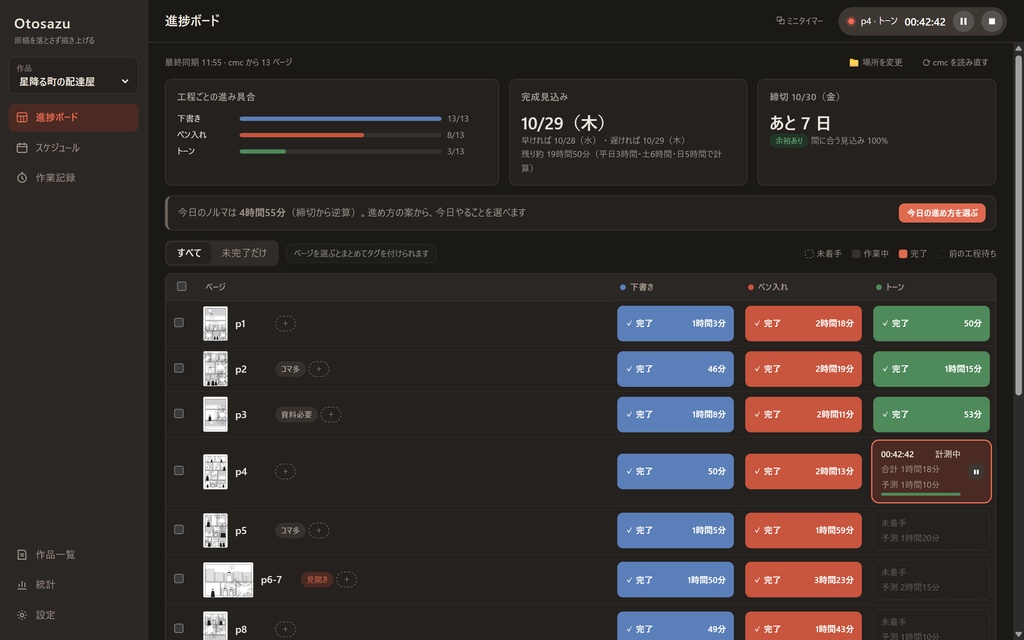Open the p4 ペン入れ 完了 cell
Viewport: 1024px width, 640px height.
point(803,472)
